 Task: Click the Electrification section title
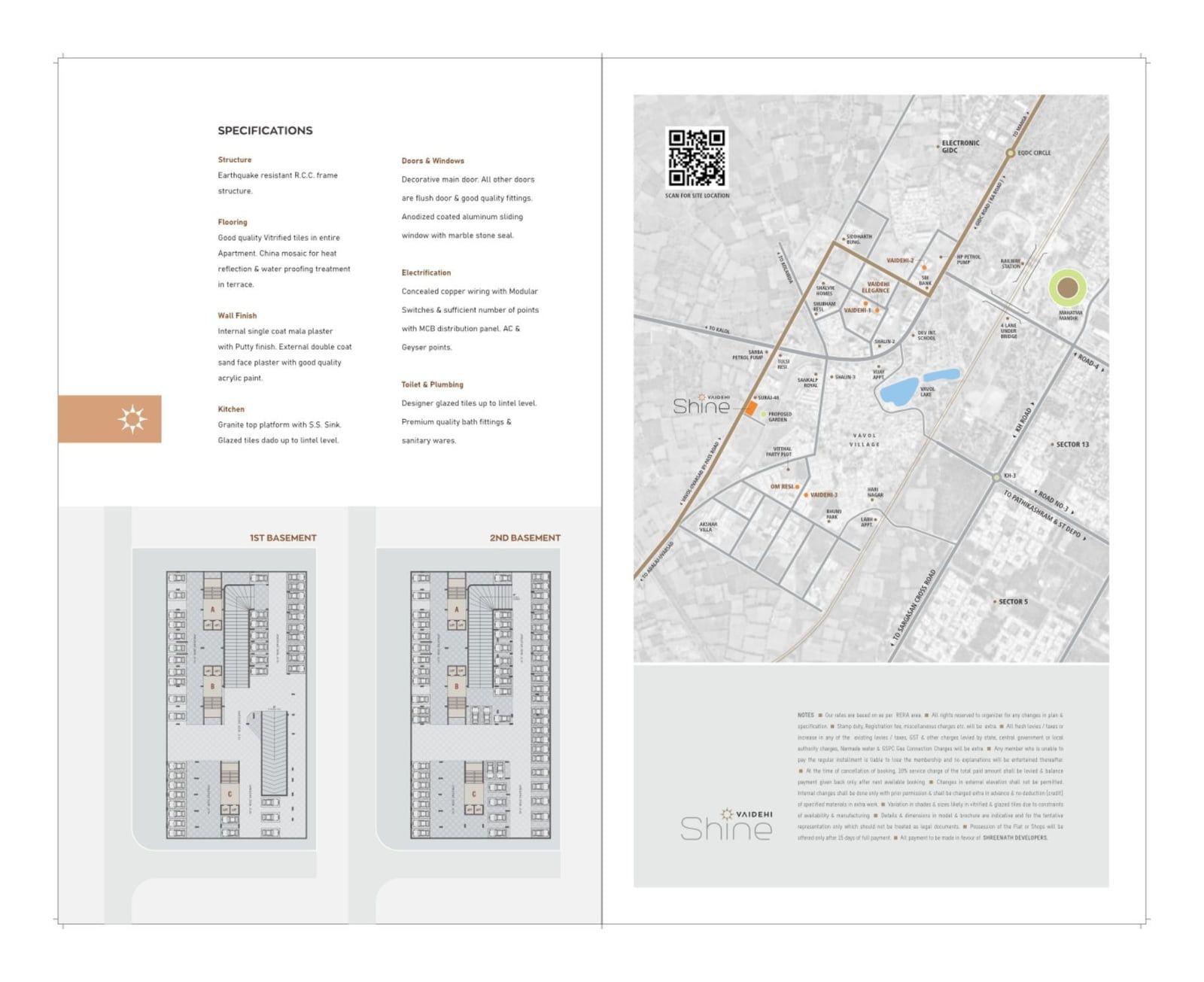(426, 272)
